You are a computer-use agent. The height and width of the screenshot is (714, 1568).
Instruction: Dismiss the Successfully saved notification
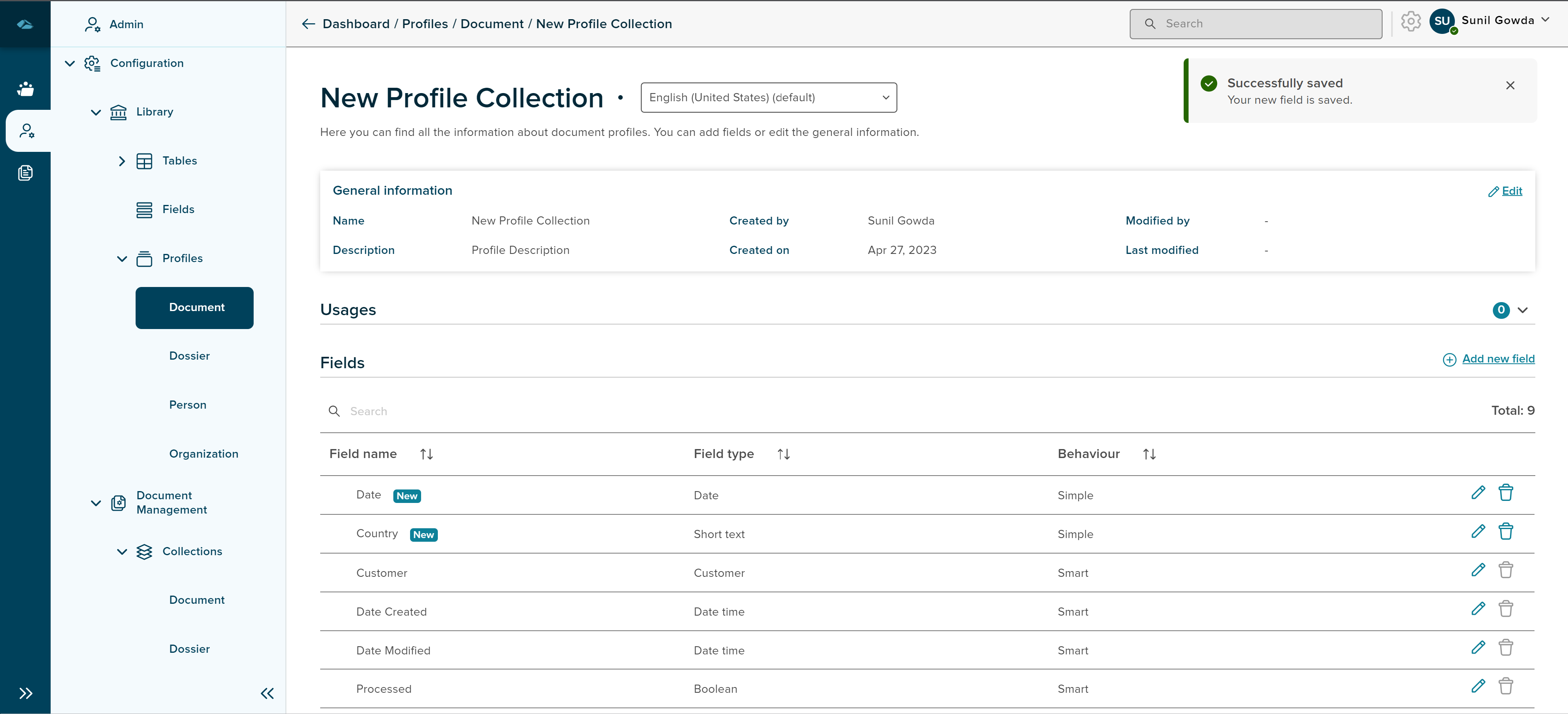click(x=1510, y=85)
